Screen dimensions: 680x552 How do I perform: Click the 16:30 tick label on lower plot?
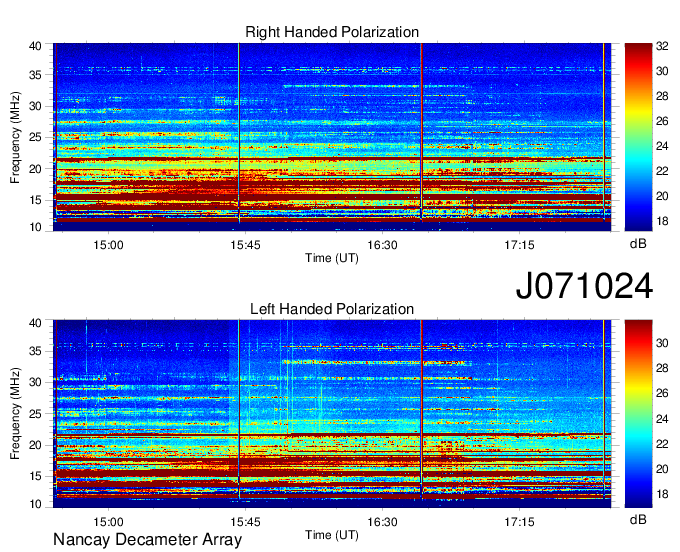[x=382, y=522]
